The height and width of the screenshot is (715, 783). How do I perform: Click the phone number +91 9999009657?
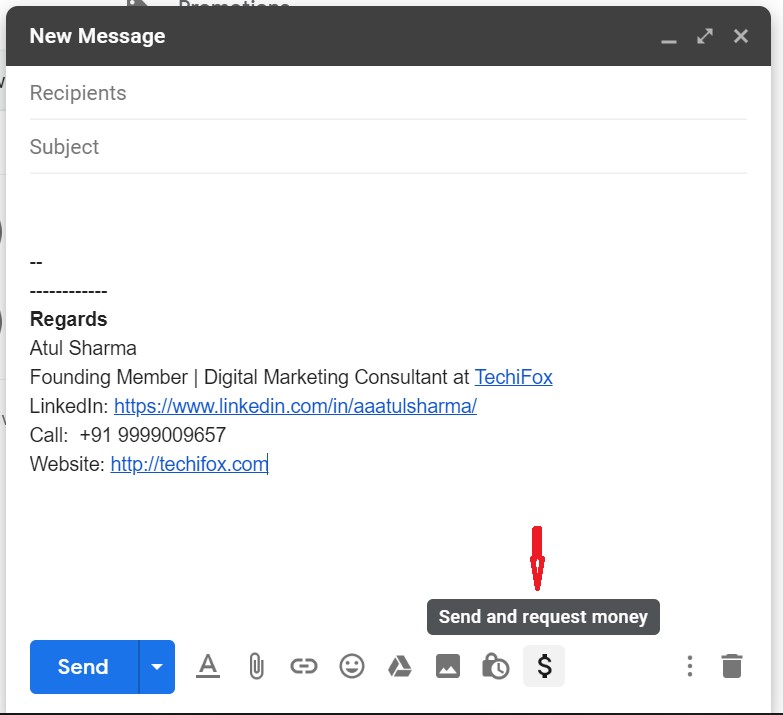coord(153,435)
